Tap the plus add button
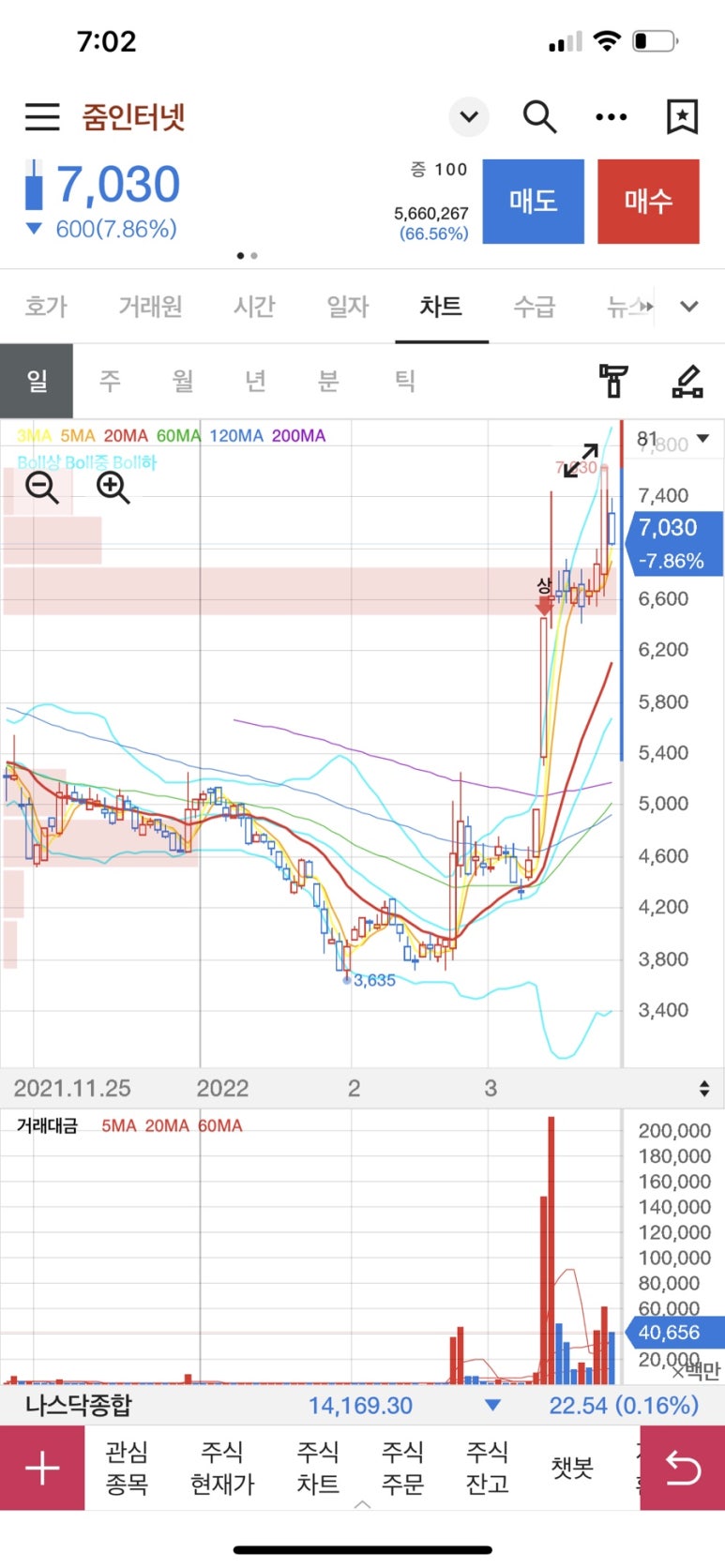The width and height of the screenshot is (725, 1568). (x=42, y=1468)
